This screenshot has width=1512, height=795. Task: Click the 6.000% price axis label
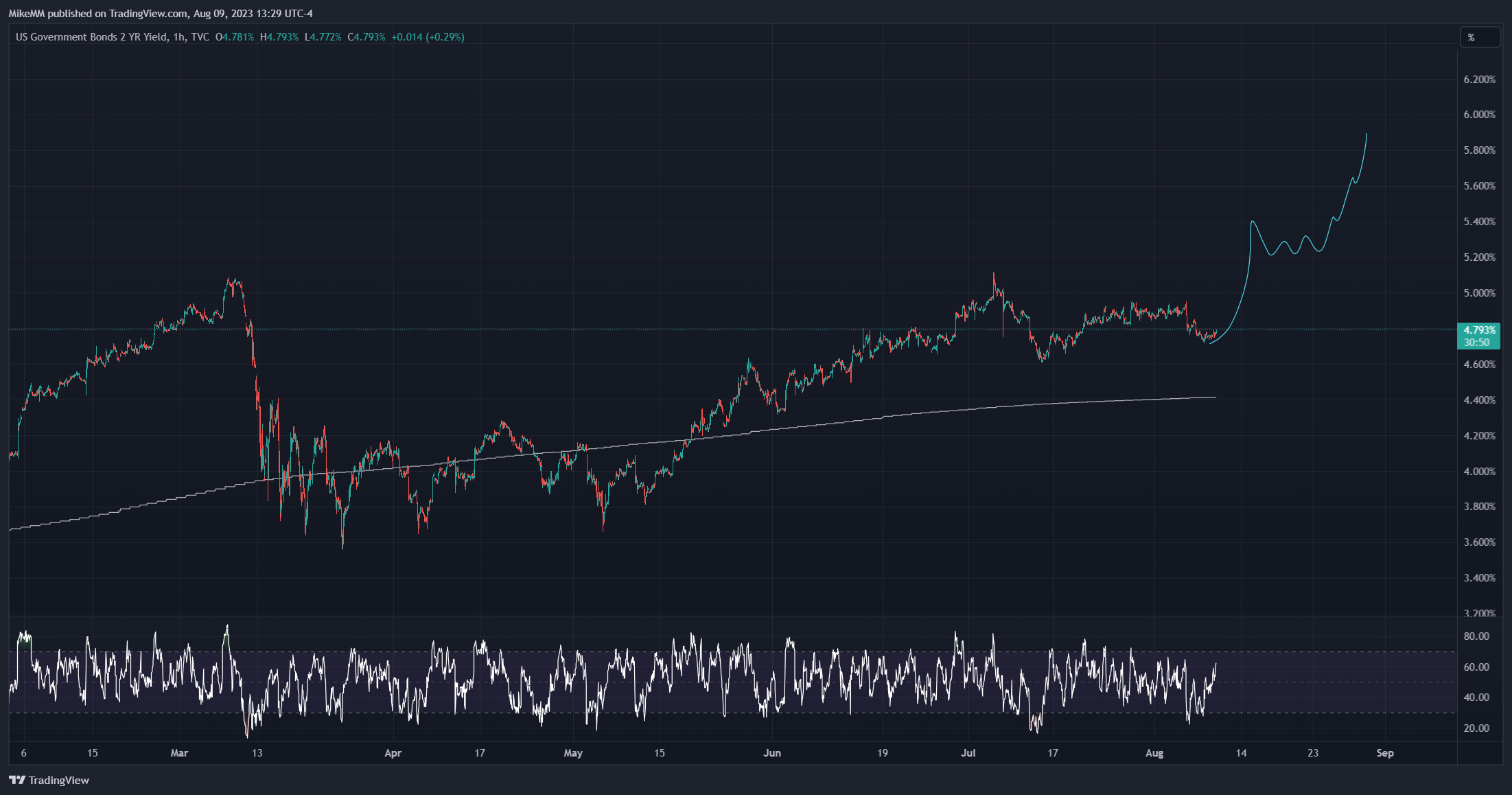1479,115
